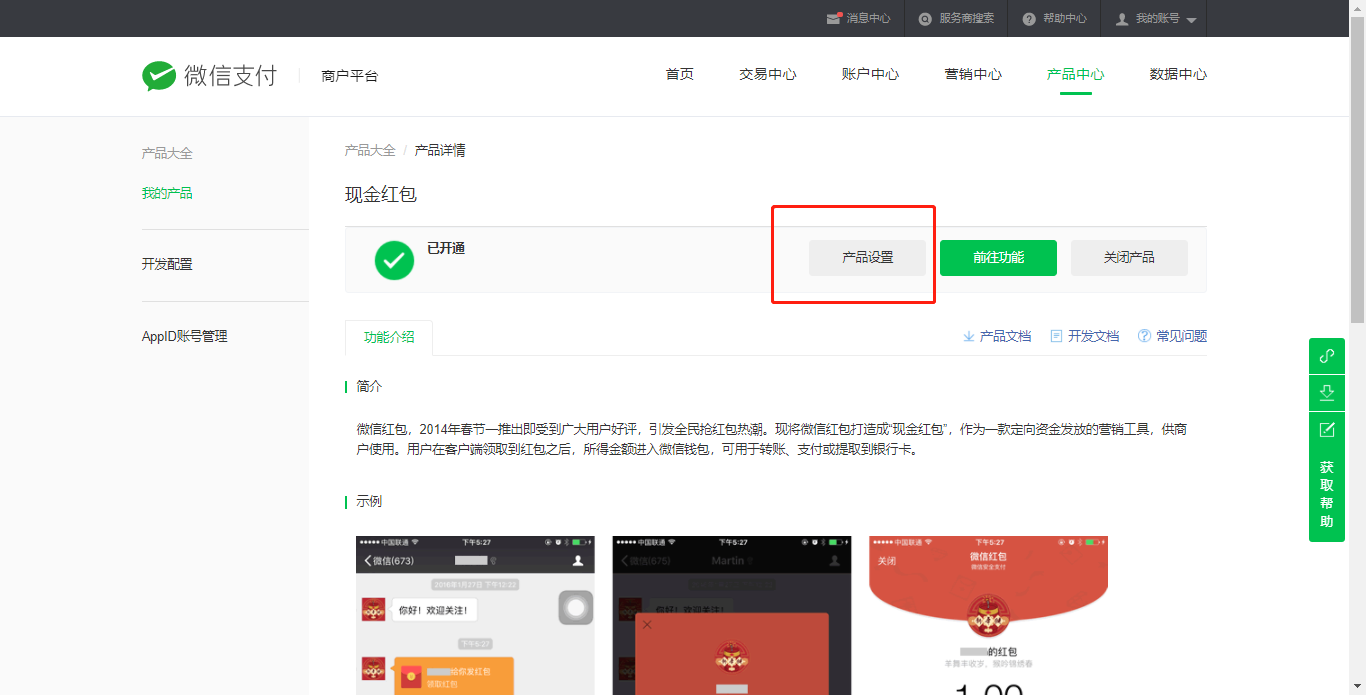Click the 商户平台 label beside the logo
This screenshot has height=695, width=1366.
click(350, 76)
